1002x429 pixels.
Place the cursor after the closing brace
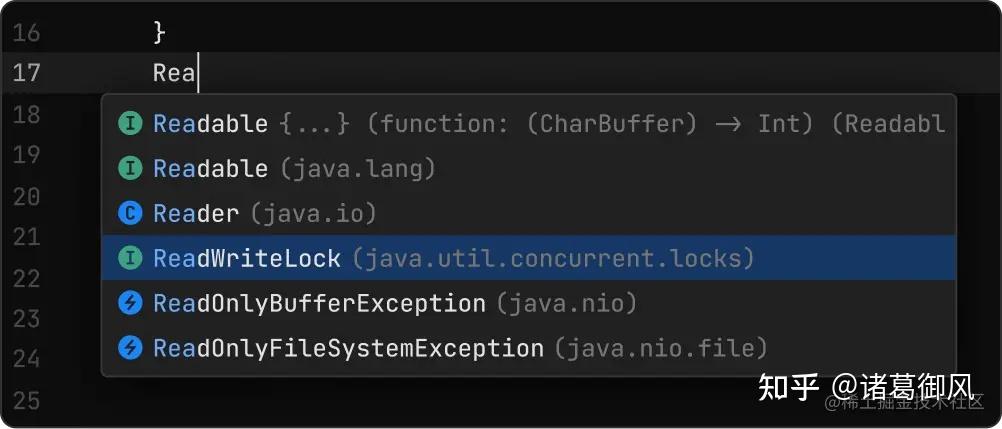coord(166,32)
